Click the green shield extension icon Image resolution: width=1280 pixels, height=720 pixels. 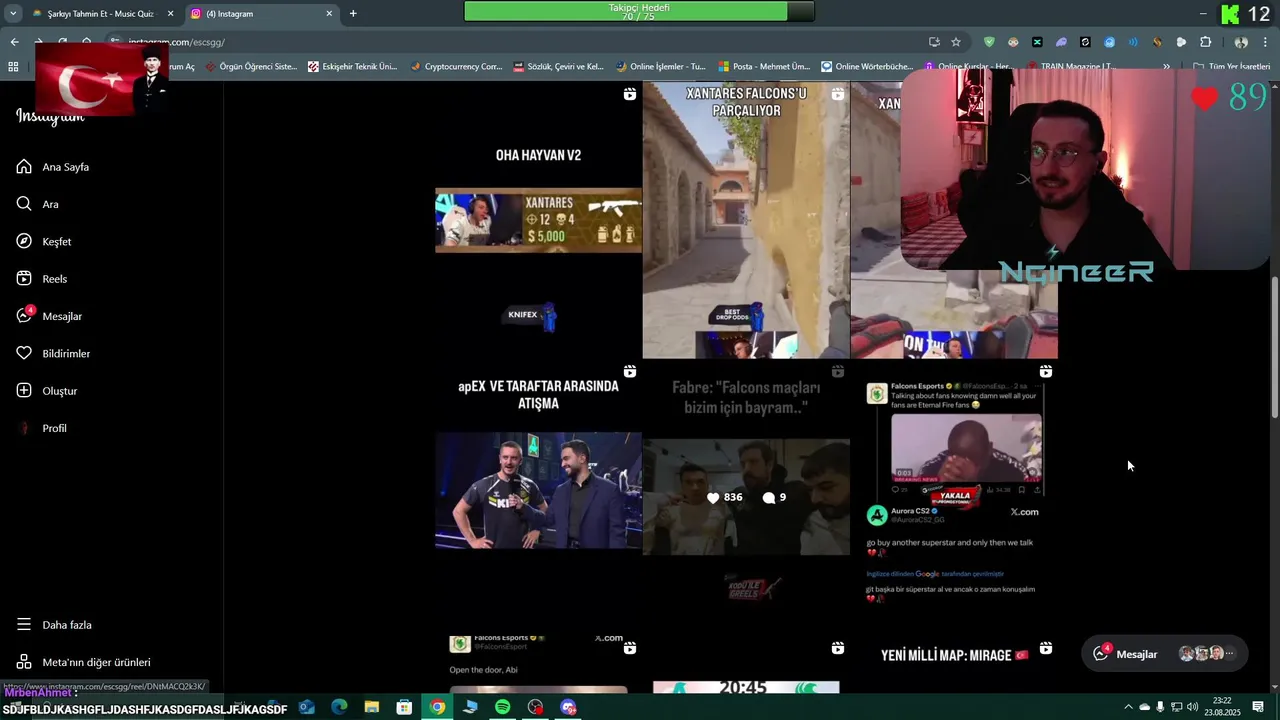pos(989,42)
